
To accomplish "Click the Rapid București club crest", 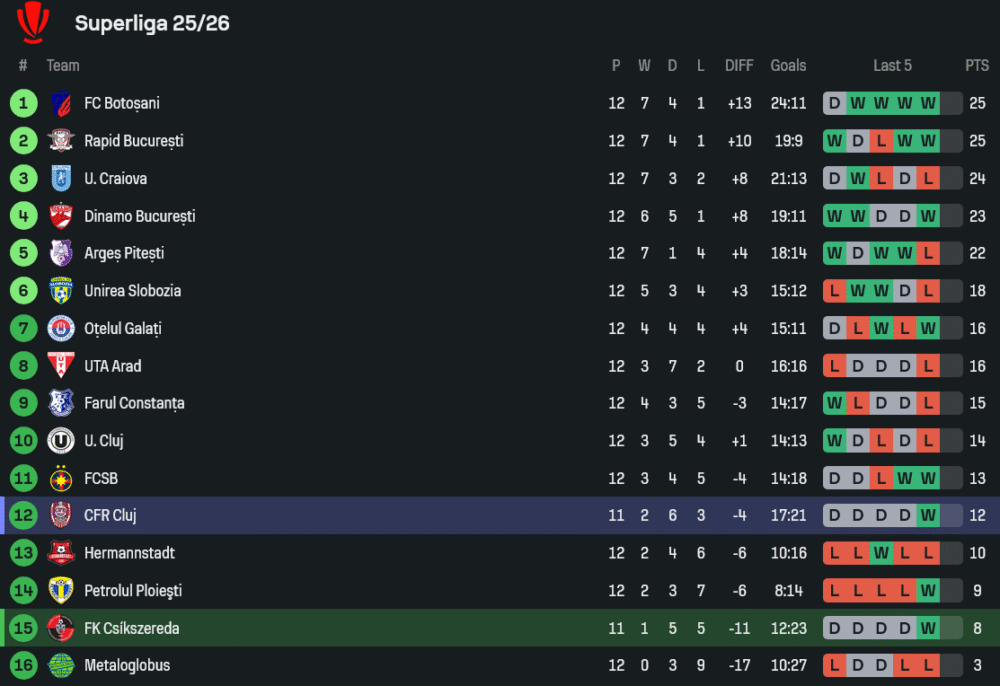I will click(x=61, y=141).
